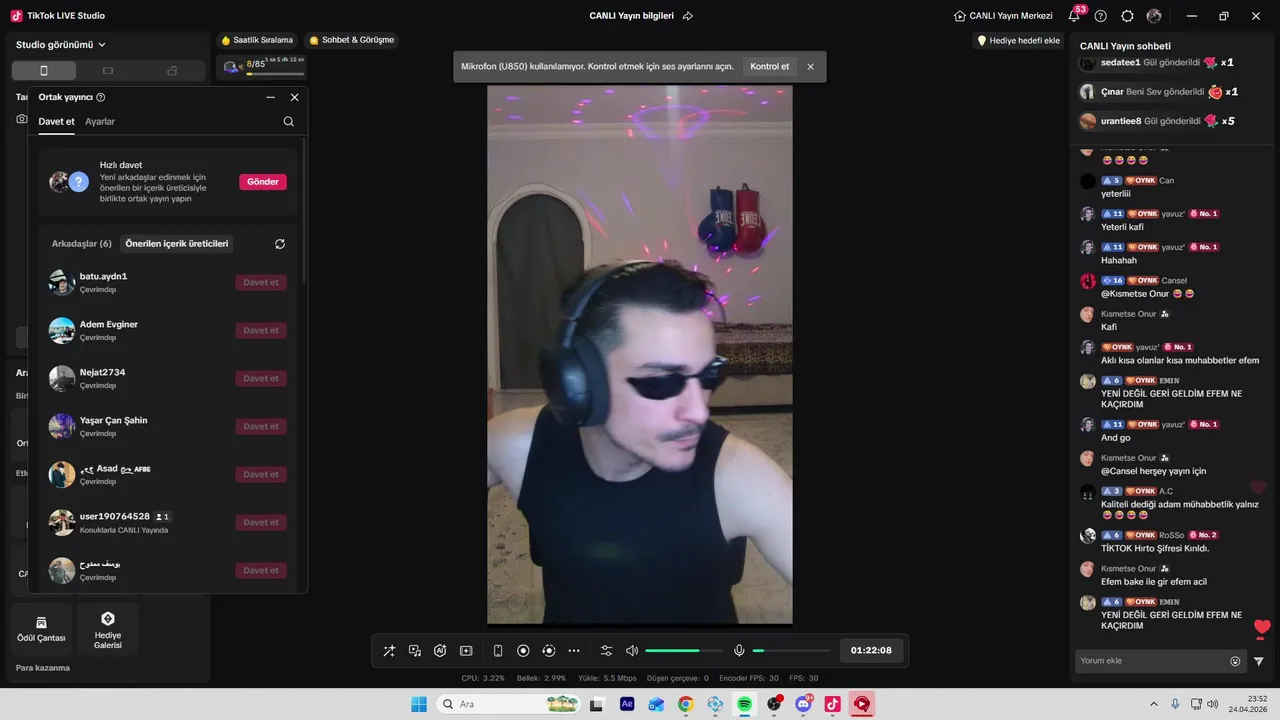Viewport: 1280px width, 720px height.
Task: Open the Windows Start menu
Action: (419, 704)
